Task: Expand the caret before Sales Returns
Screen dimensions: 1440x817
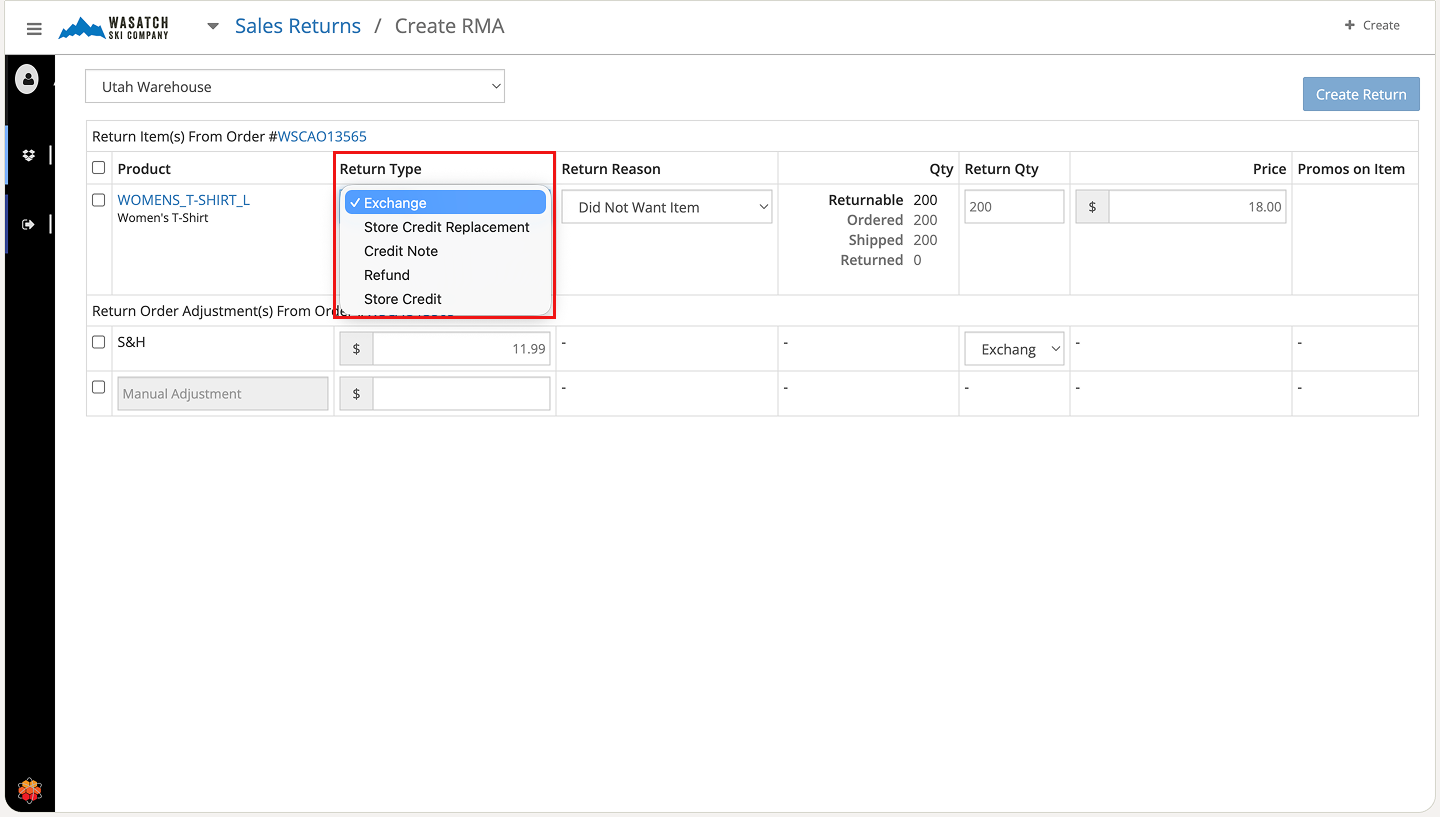Action: pyautogui.click(x=213, y=27)
